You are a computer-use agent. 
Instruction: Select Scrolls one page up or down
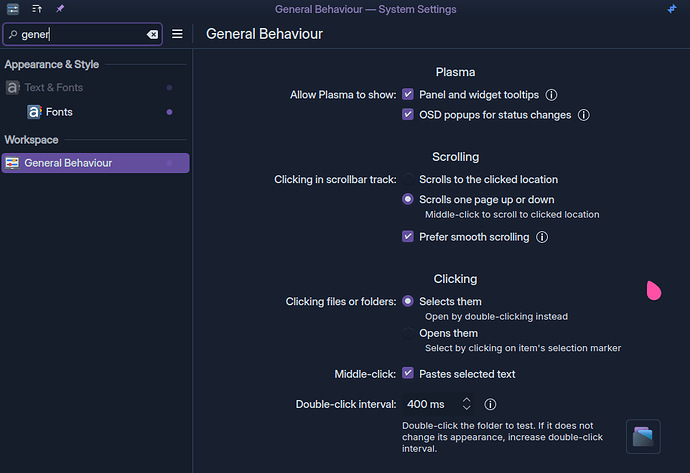[408, 200]
